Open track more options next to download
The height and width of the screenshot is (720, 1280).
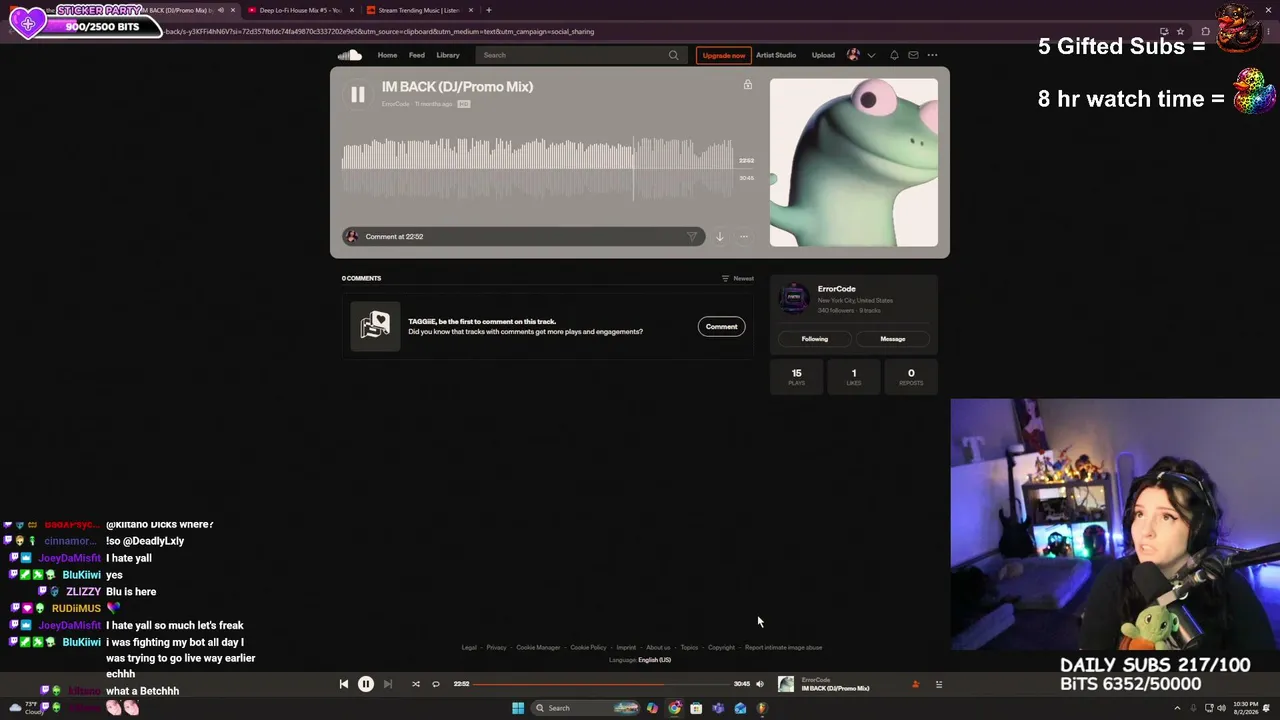click(x=743, y=237)
